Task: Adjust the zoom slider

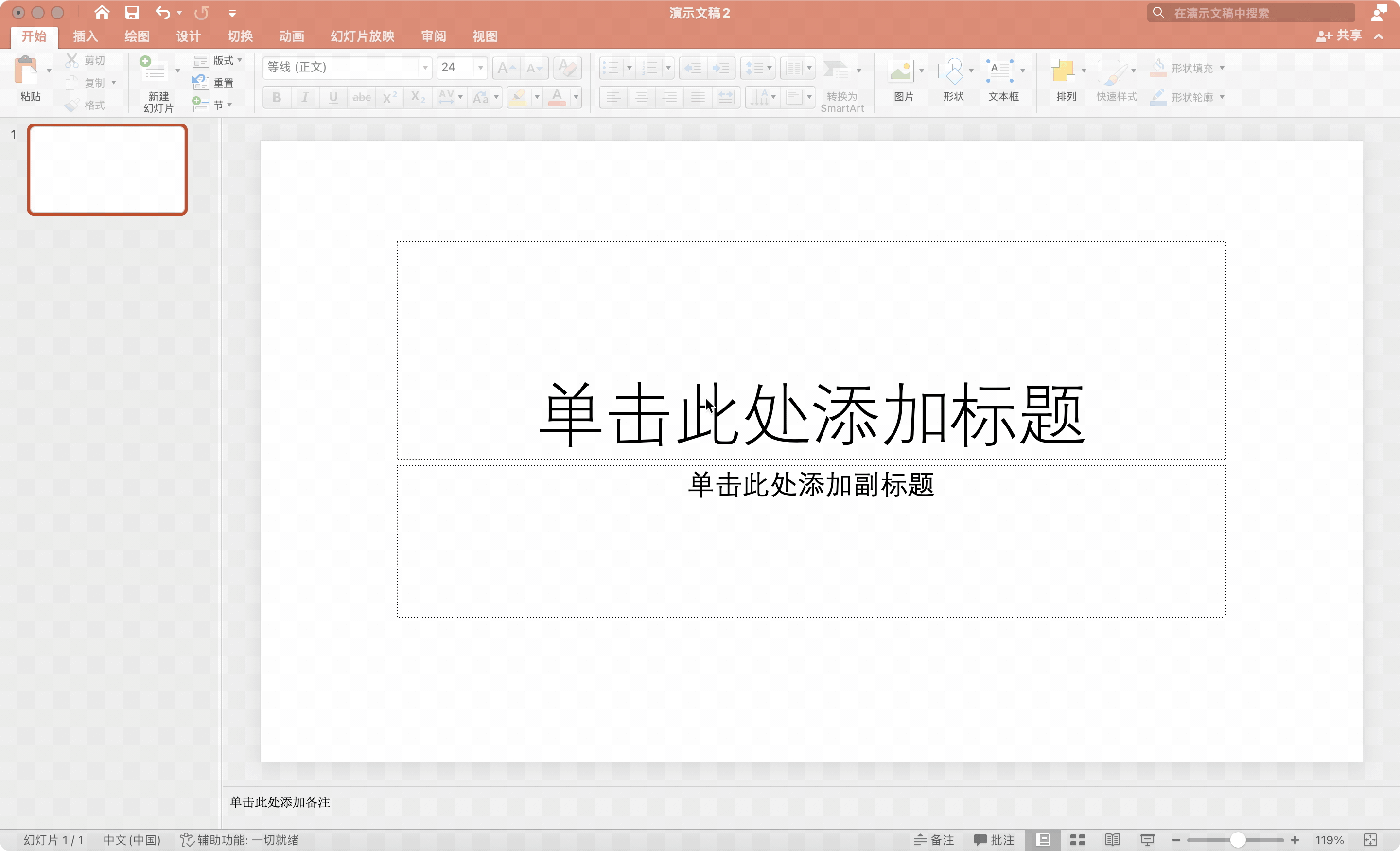Action: 1238,840
